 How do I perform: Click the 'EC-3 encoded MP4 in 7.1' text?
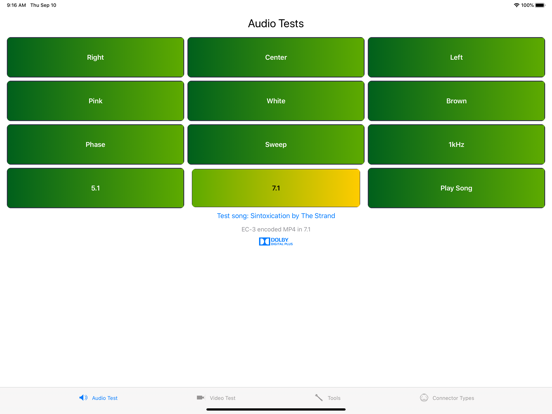[276, 229]
